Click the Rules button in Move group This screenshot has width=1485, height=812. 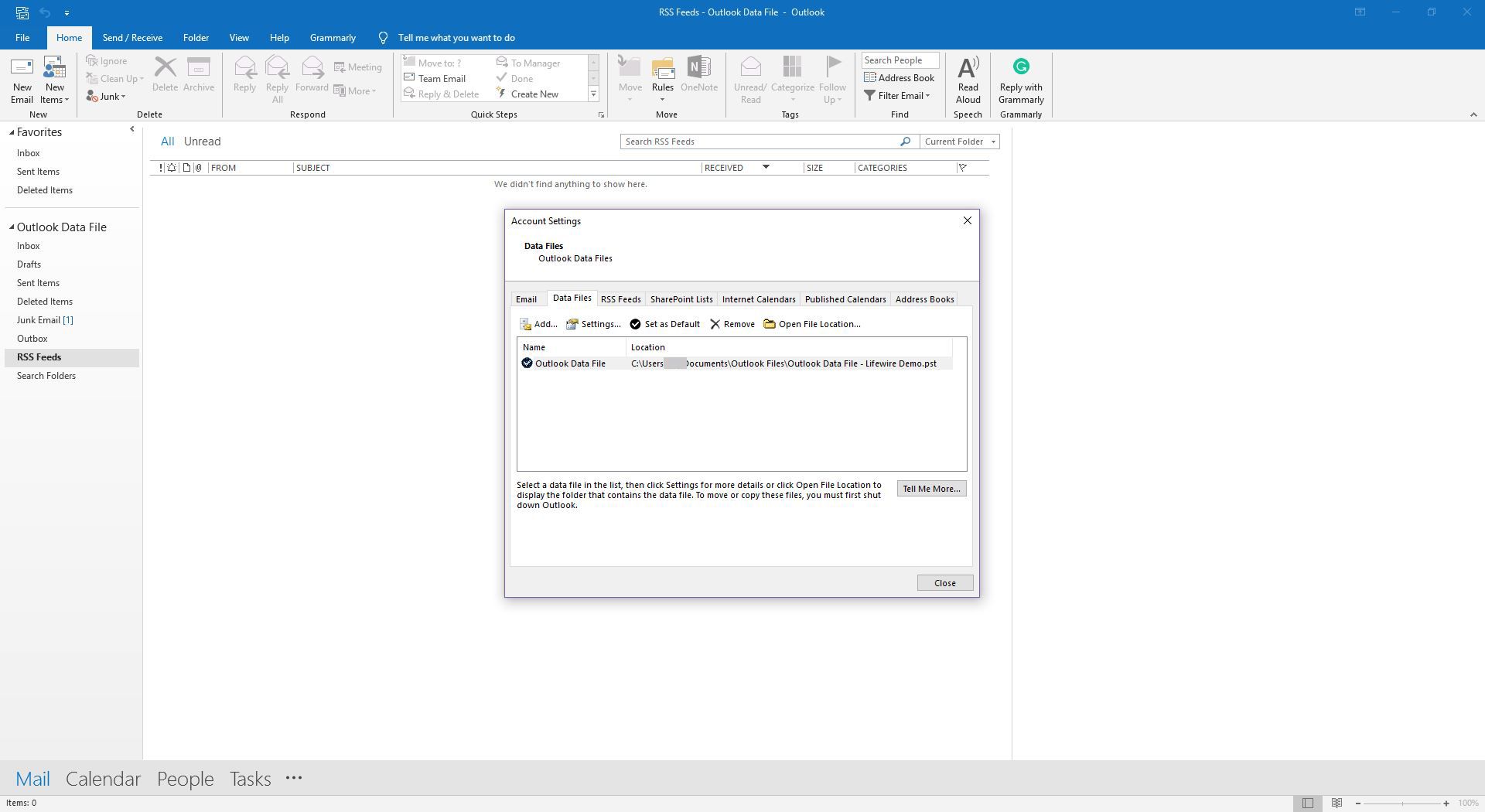point(663,80)
